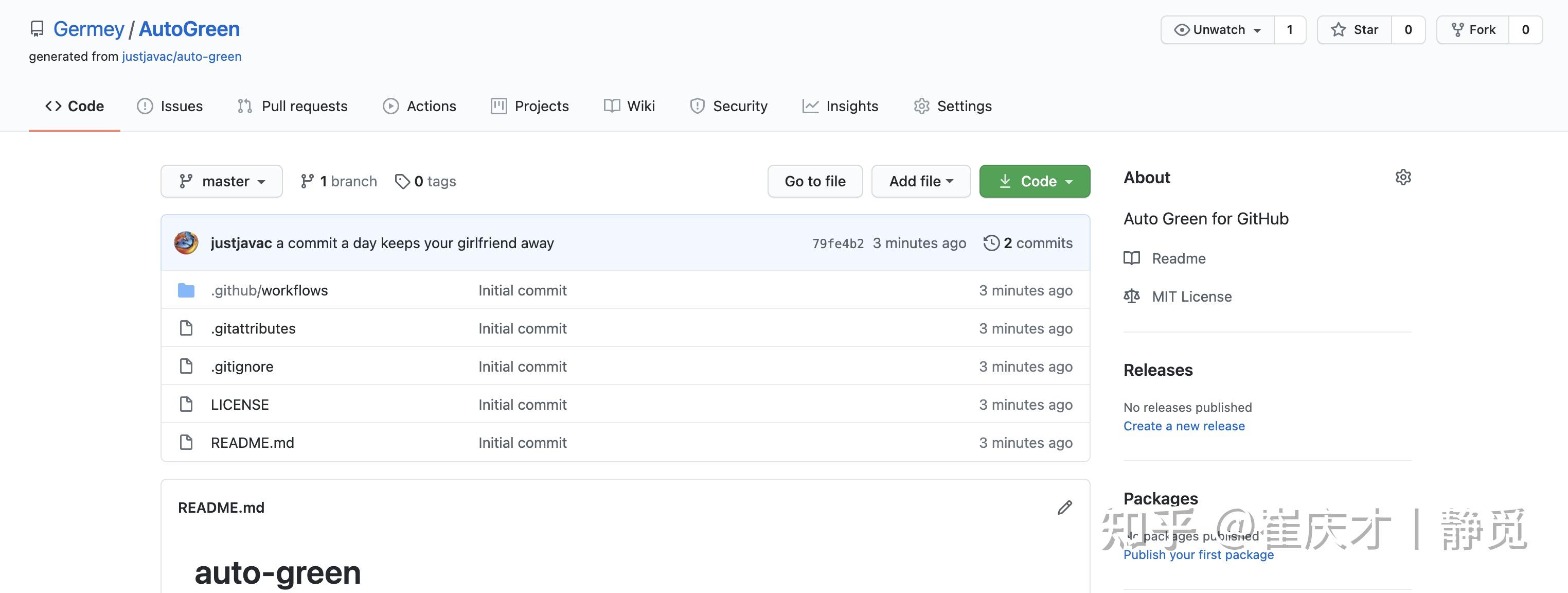Image resolution: width=1568 pixels, height=593 pixels.
Task: Click the edit pencil on README.md
Action: click(1064, 507)
